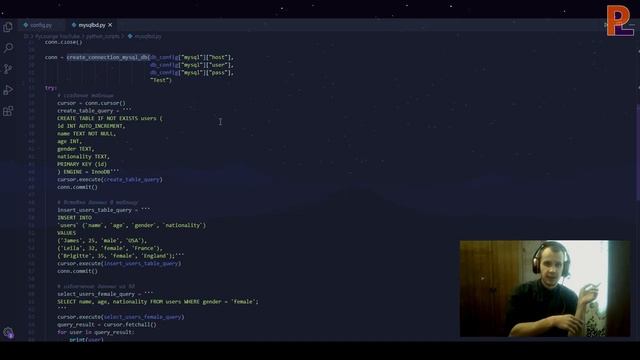Click the cursor.execute(create_table_query) line
The width and height of the screenshot is (640, 360).
click(110, 179)
